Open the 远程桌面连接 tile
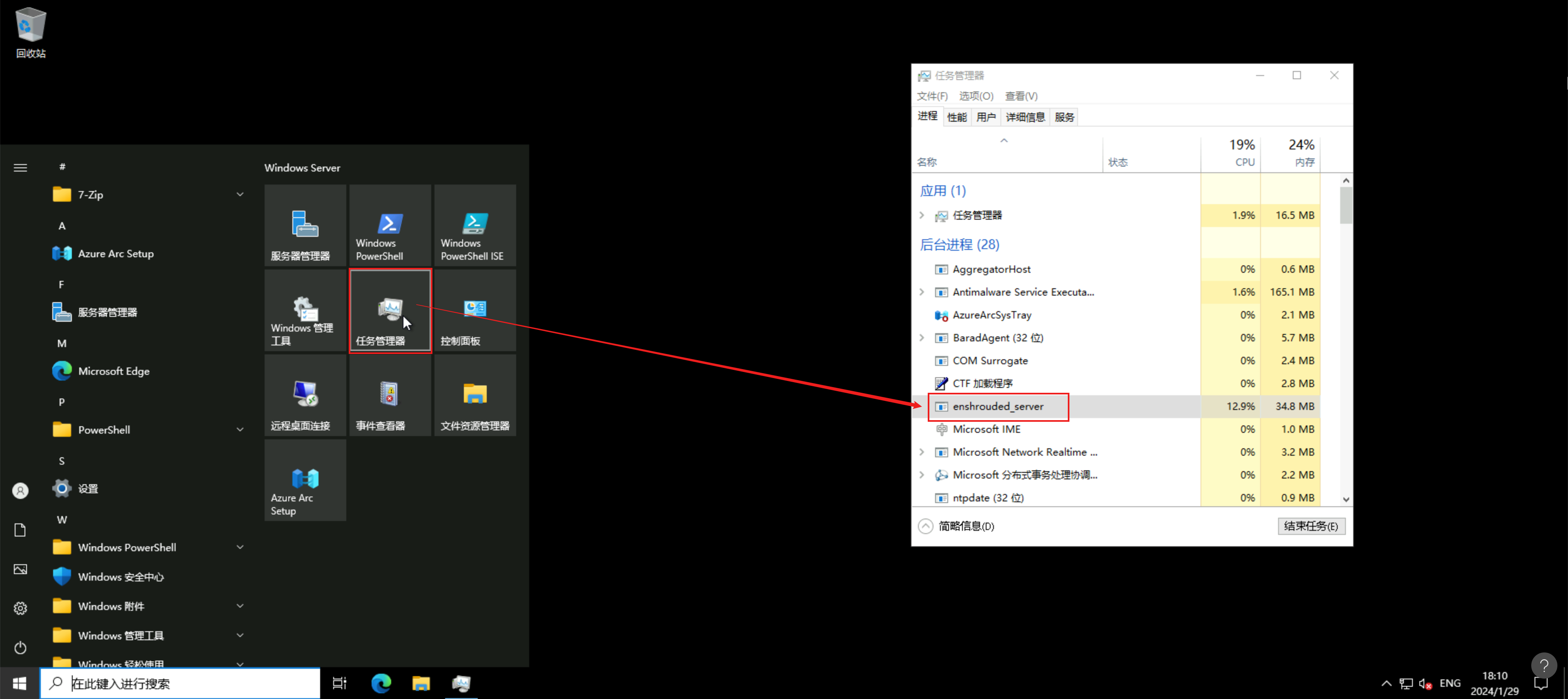The height and width of the screenshot is (699, 1568). [x=305, y=395]
